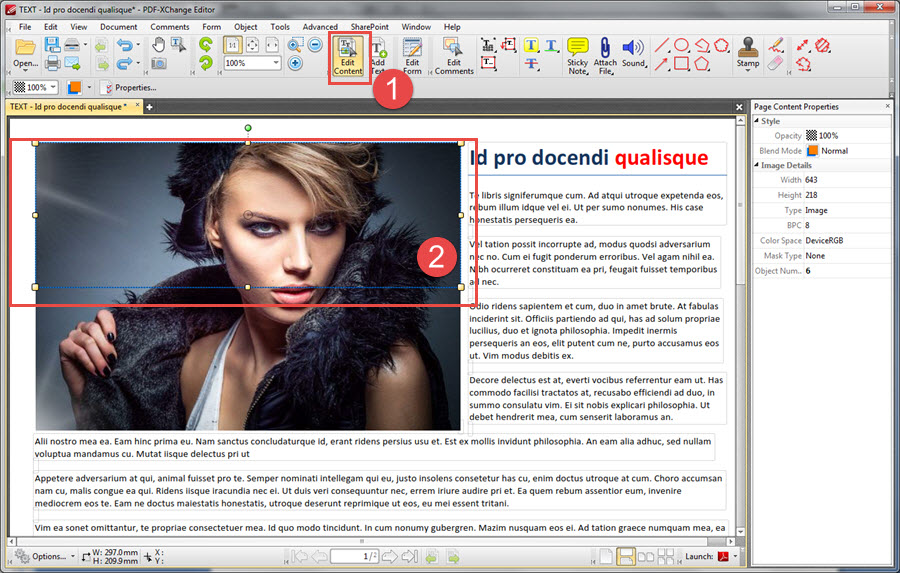Click the page number input field
This screenshot has height=573, width=900.
point(354,556)
